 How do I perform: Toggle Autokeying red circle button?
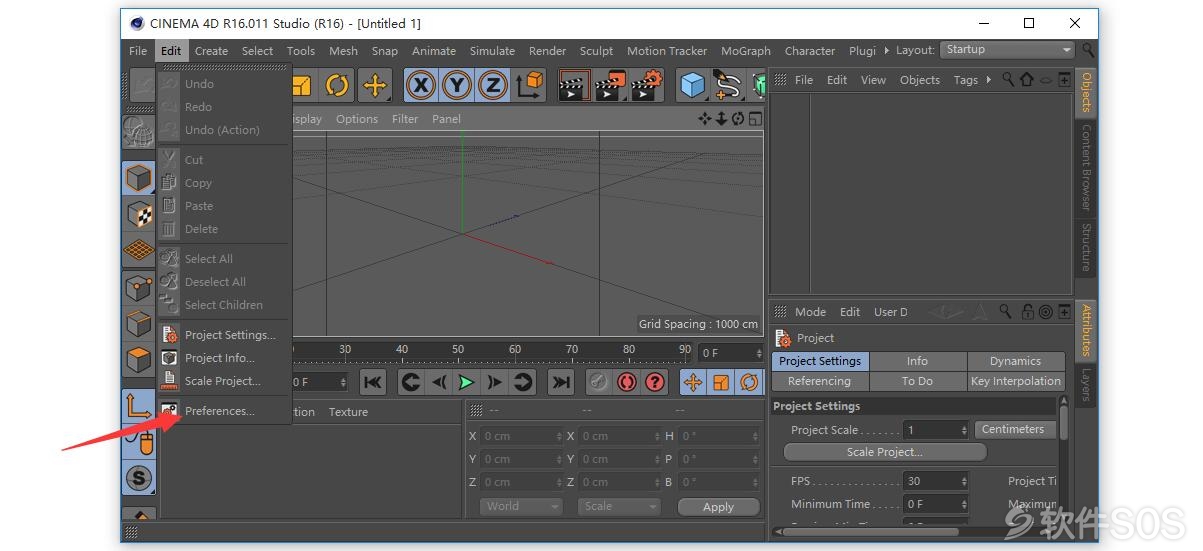click(627, 382)
